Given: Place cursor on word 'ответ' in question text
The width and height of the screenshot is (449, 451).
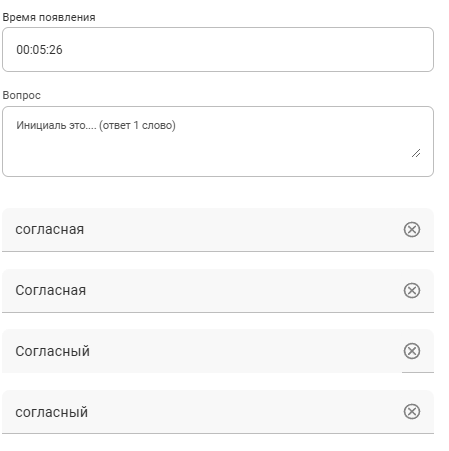Looking at the screenshot, I should pos(116,126).
